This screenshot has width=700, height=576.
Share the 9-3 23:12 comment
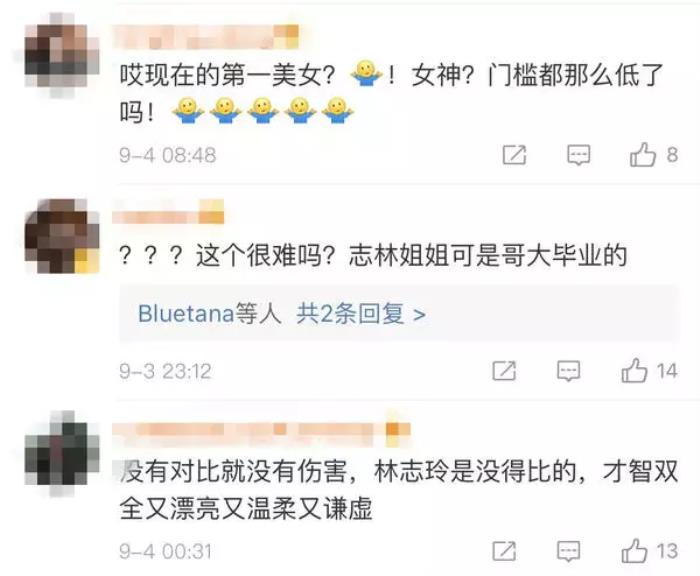(x=504, y=371)
